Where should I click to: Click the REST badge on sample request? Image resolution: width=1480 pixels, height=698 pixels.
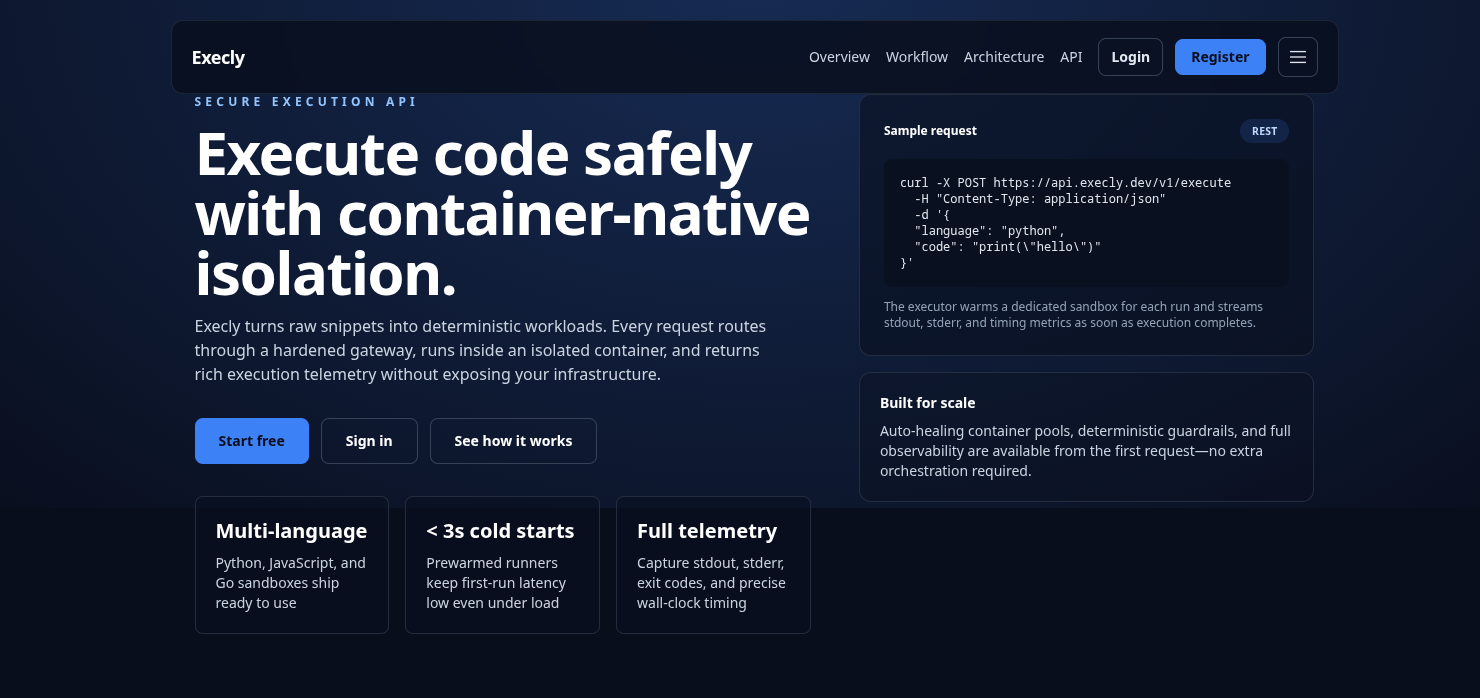coord(1264,131)
